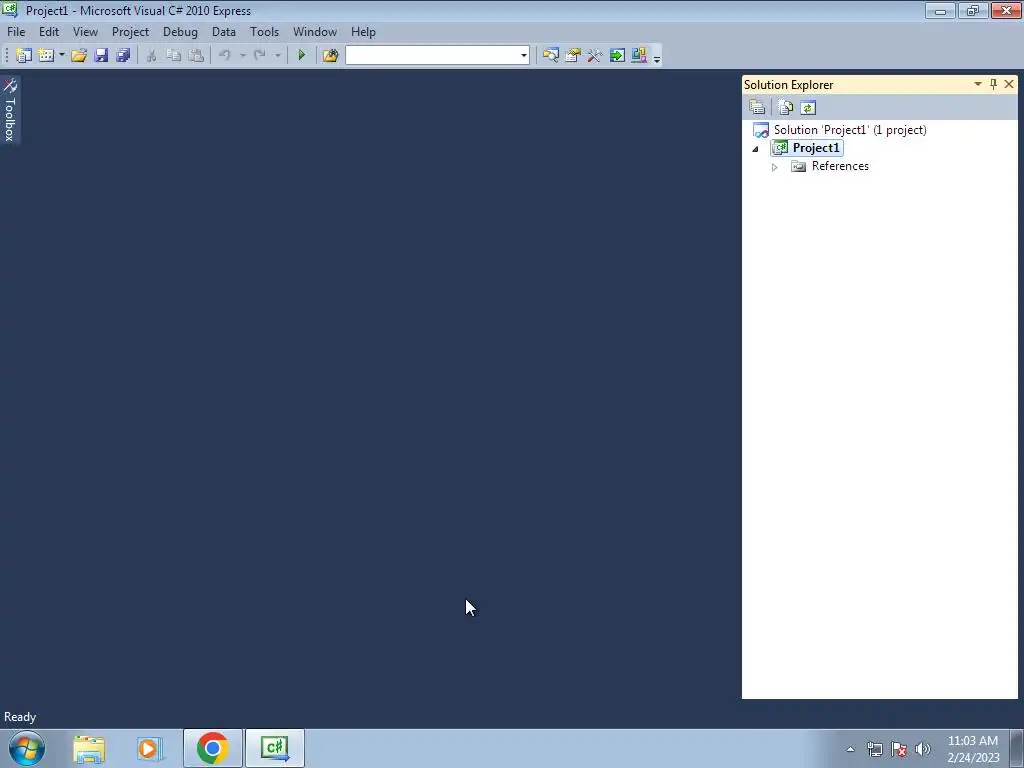Click the Add New Item toolbar icon
This screenshot has width=1024, height=768.
point(46,56)
